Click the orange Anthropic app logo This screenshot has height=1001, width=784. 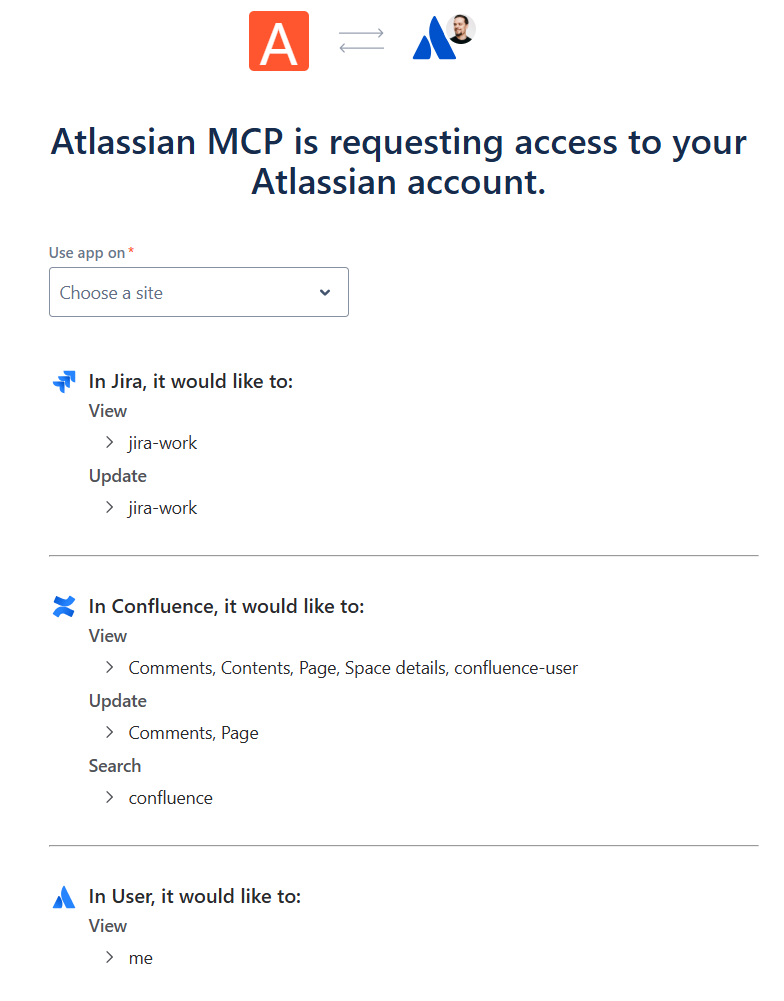[x=279, y=41]
